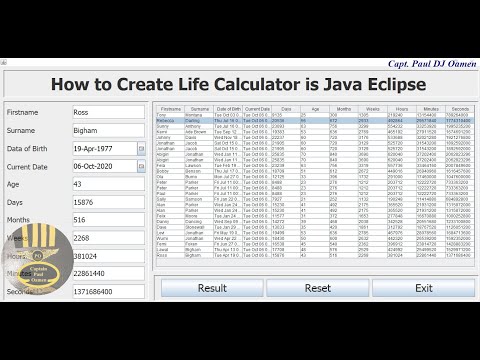The height and width of the screenshot is (360, 480).
Task: Select the highlighted Rebecca Darling table row
Action: 315,120
